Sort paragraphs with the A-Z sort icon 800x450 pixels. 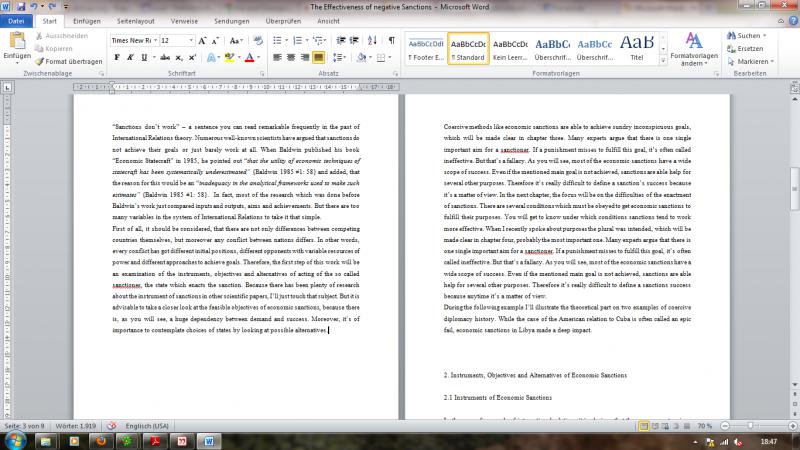pos(372,40)
